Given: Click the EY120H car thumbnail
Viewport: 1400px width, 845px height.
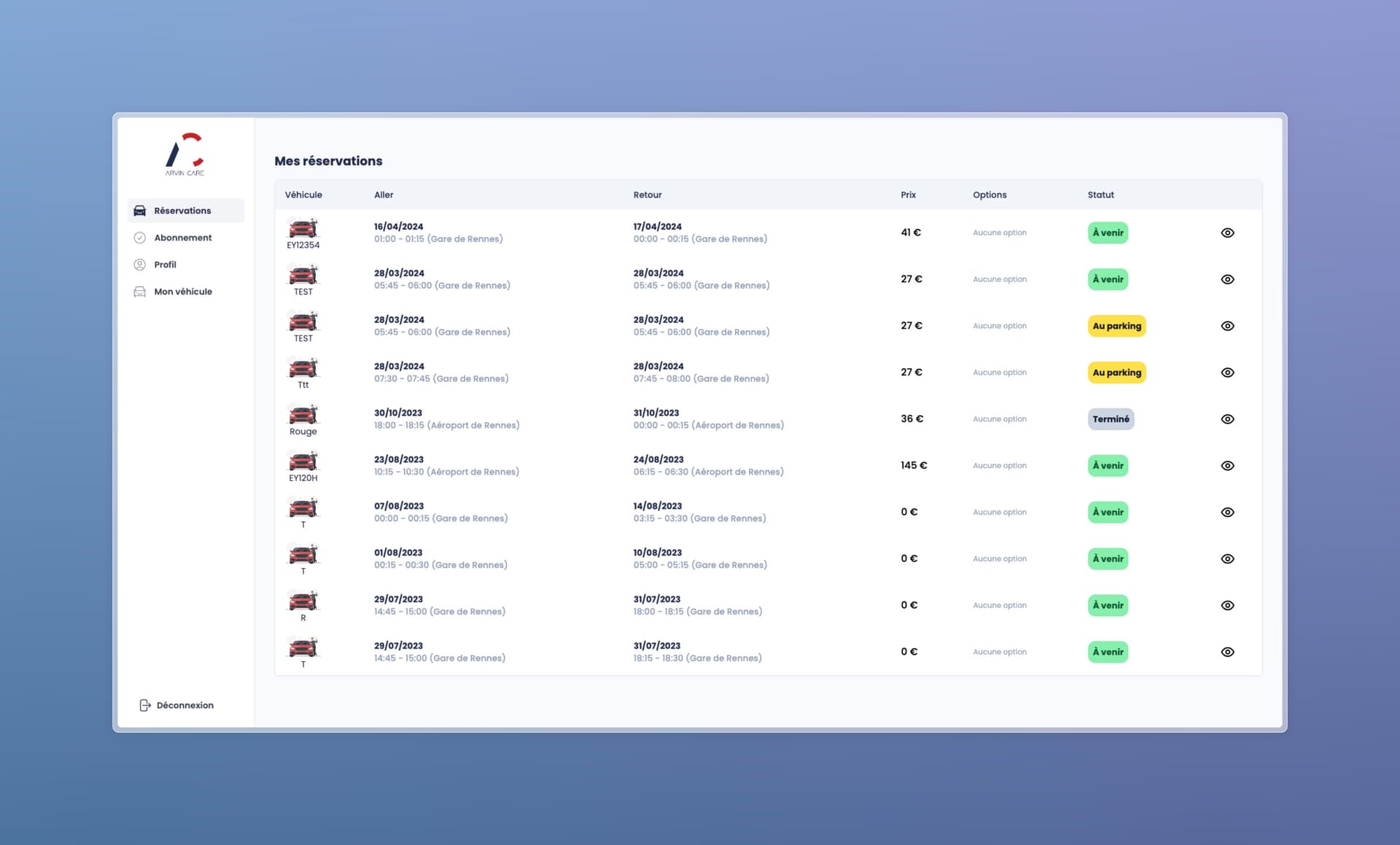Looking at the screenshot, I should click(x=303, y=462).
